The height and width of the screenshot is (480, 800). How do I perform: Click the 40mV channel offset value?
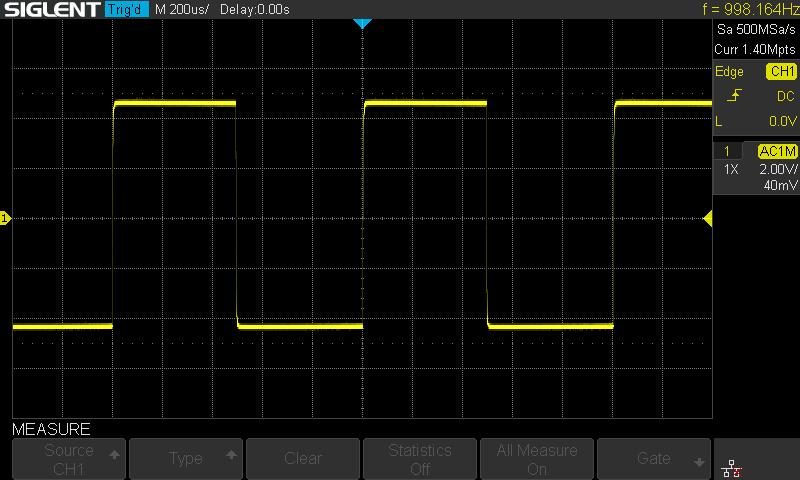tap(780, 185)
